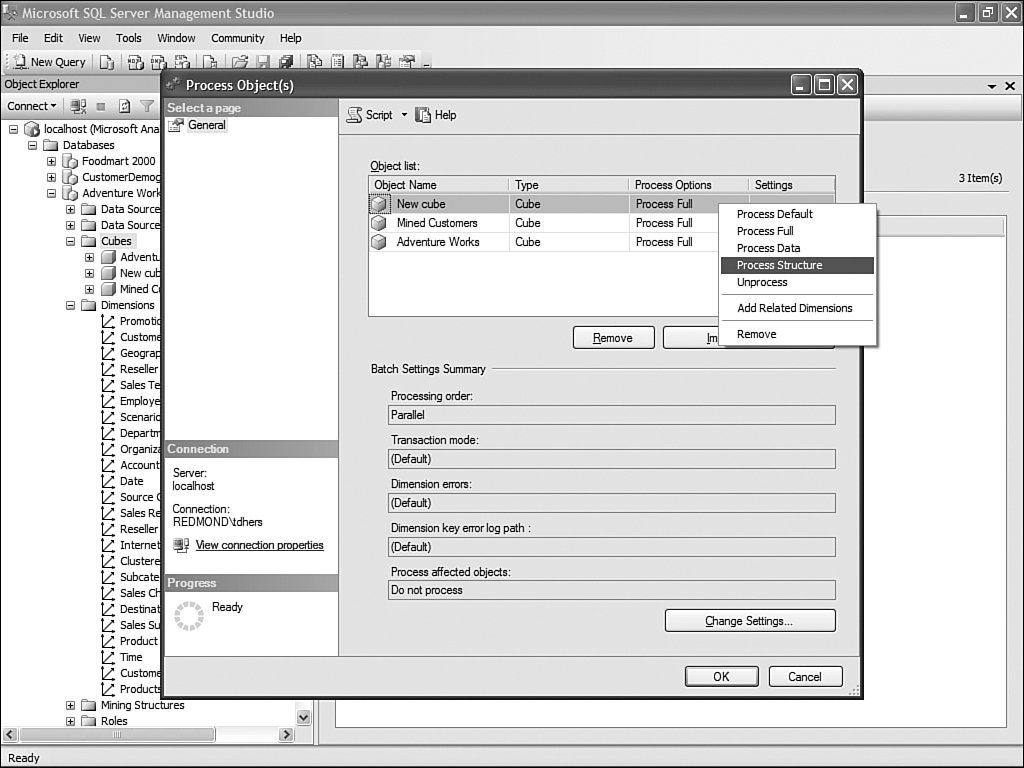The image size is (1024, 768).
Task: Click the Process affected objects field
Action: coord(611,590)
